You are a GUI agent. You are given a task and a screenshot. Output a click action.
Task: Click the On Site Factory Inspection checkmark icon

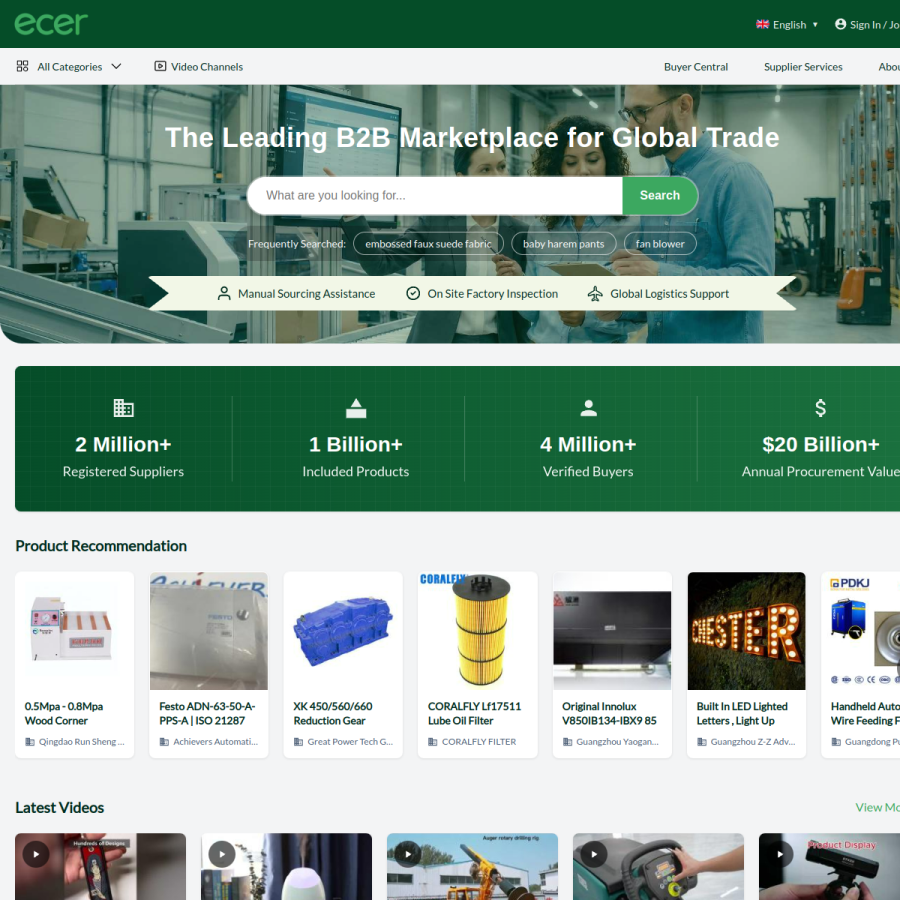(x=413, y=294)
